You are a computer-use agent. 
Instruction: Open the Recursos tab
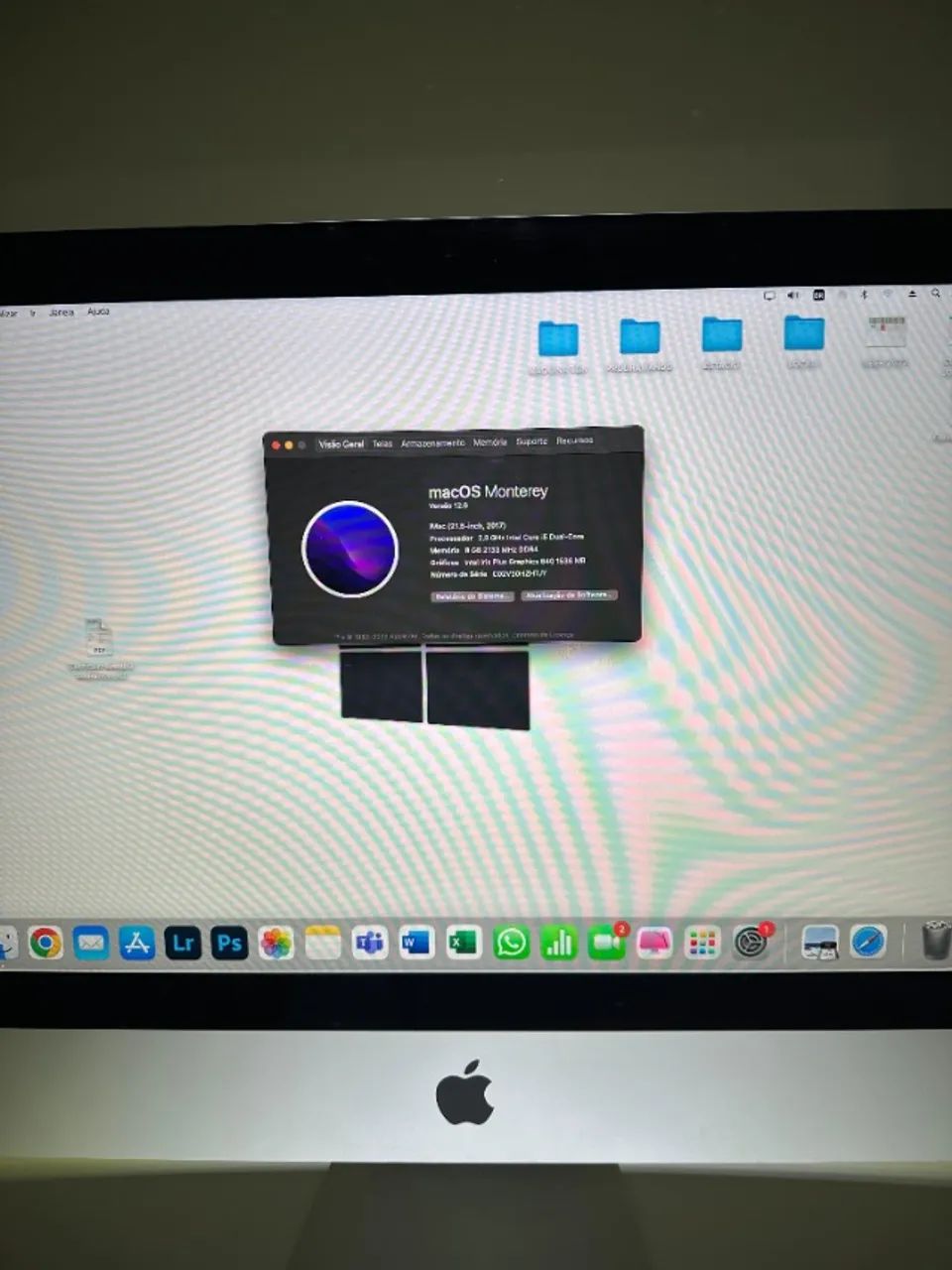click(574, 441)
